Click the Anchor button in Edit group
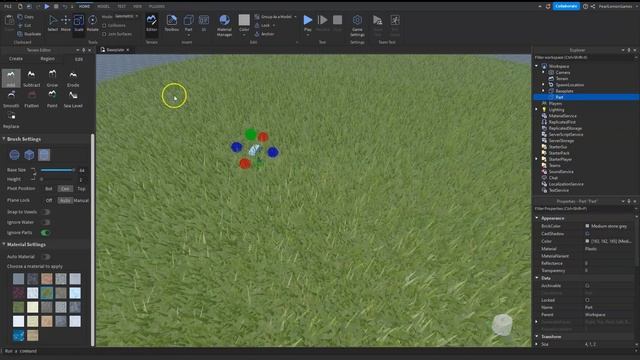This screenshot has width=640, height=360. point(264,34)
